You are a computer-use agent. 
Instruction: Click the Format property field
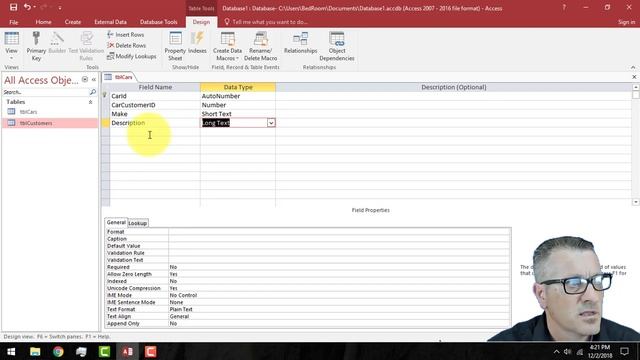[339, 231]
